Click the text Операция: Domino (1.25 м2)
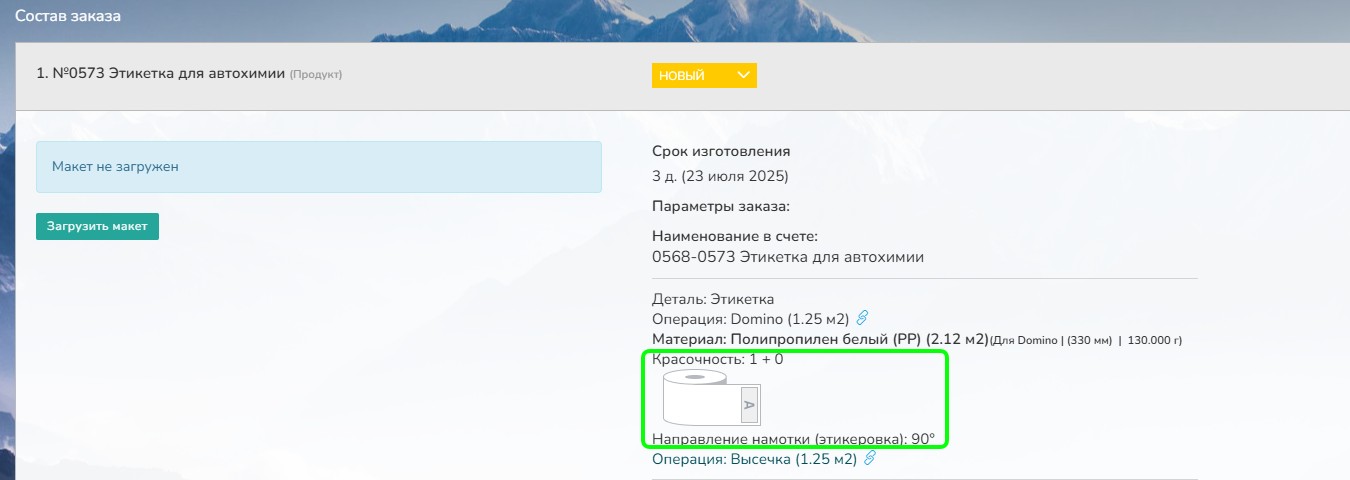The height and width of the screenshot is (480, 1350). [x=750, y=319]
